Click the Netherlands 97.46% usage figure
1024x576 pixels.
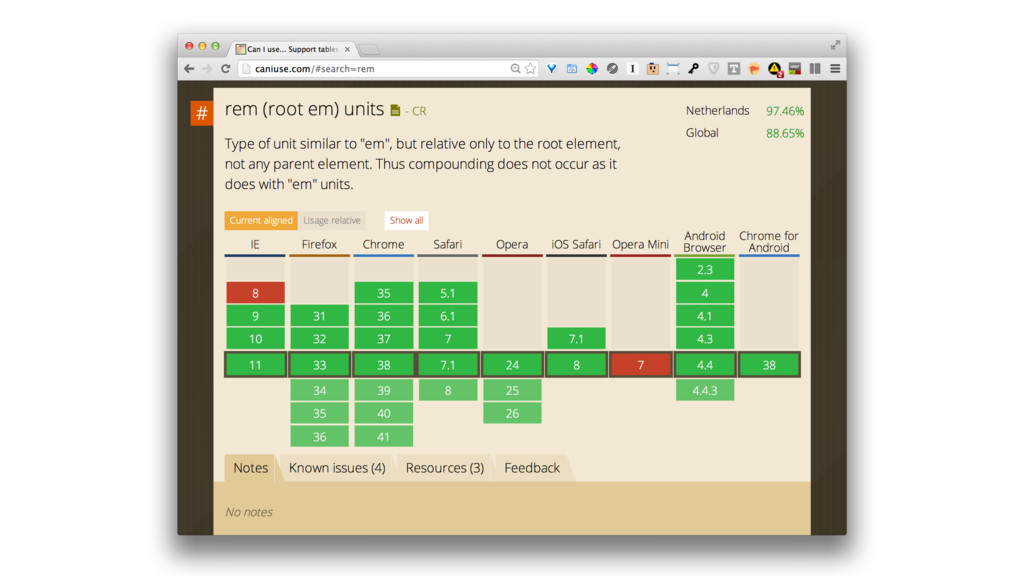[x=785, y=111]
